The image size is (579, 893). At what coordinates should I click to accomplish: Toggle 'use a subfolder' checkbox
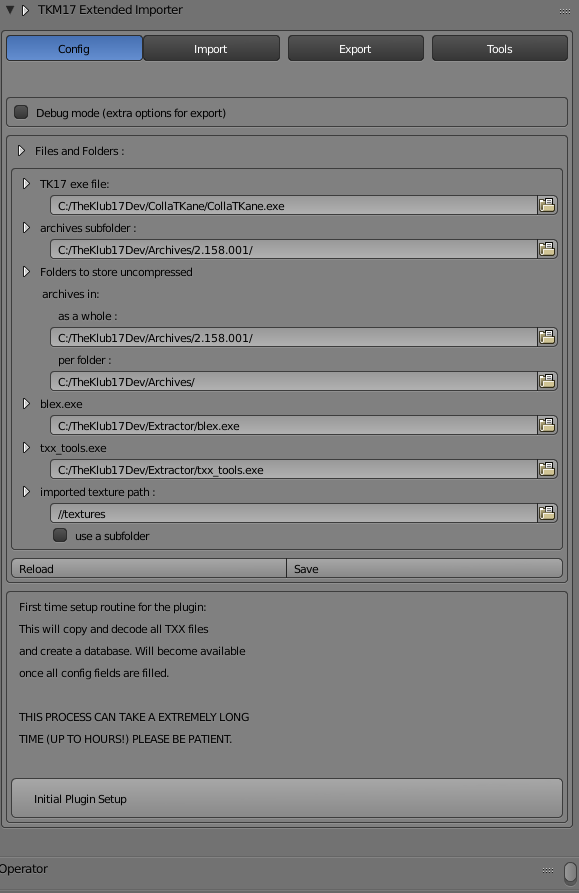tap(60, 535)
